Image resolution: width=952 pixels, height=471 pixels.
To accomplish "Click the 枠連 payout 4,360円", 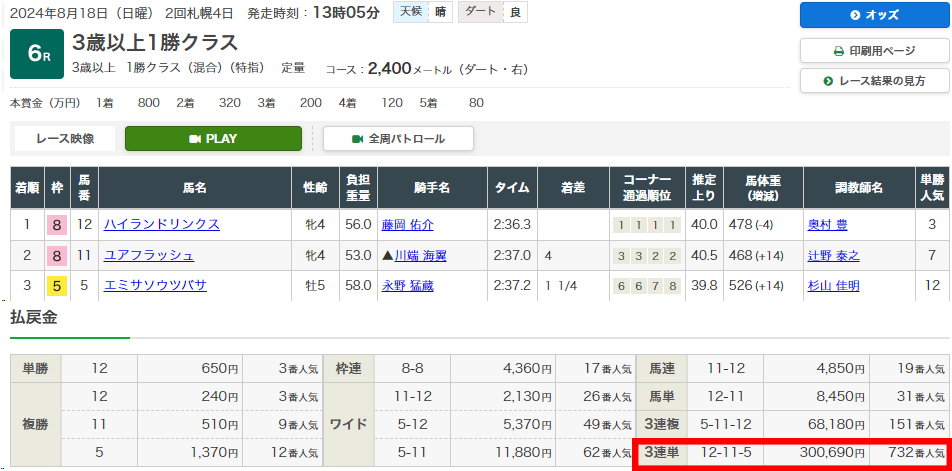I will tap(528, 368).
